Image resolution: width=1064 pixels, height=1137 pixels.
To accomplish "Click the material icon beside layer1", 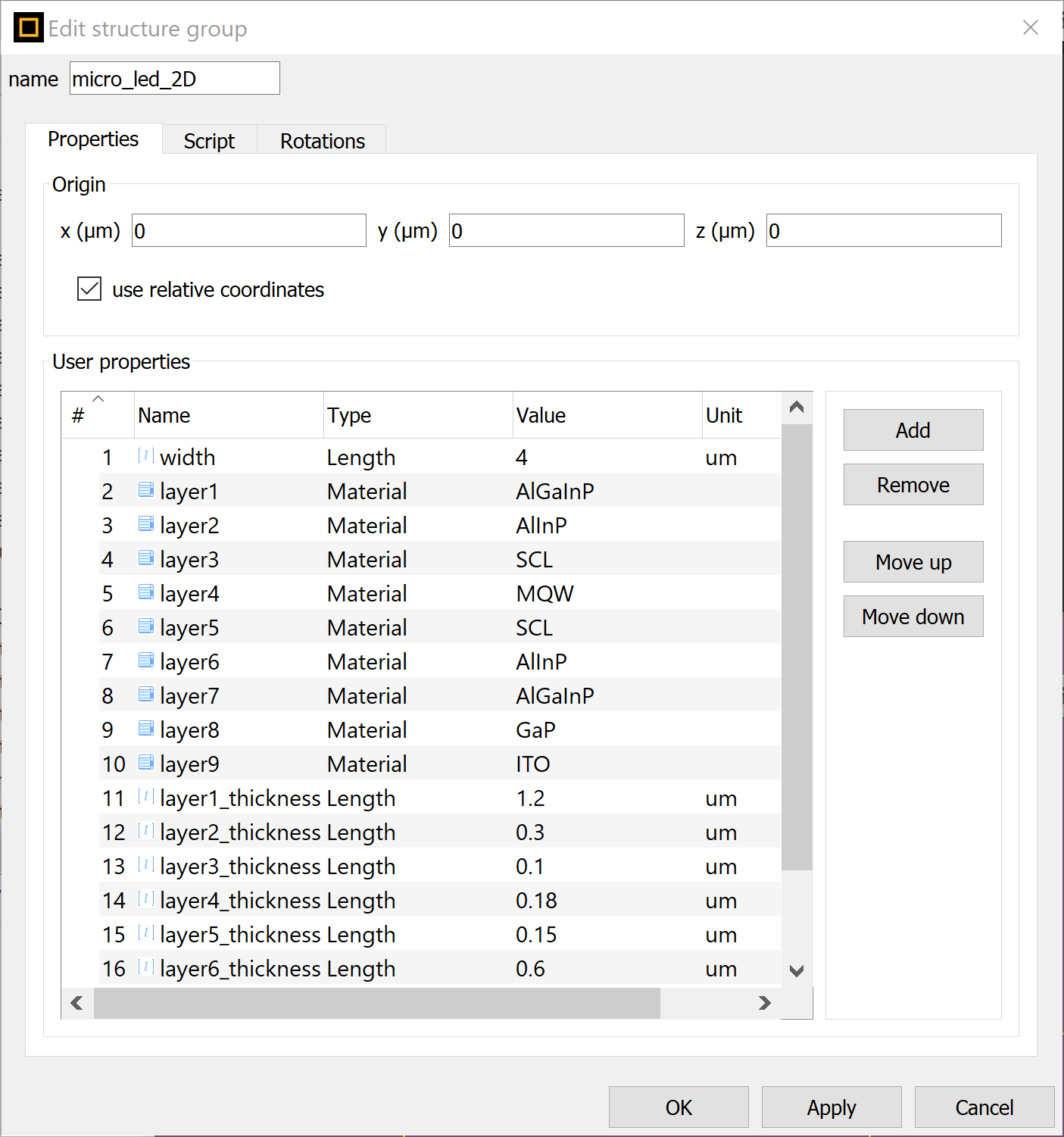I will [146, 490].
